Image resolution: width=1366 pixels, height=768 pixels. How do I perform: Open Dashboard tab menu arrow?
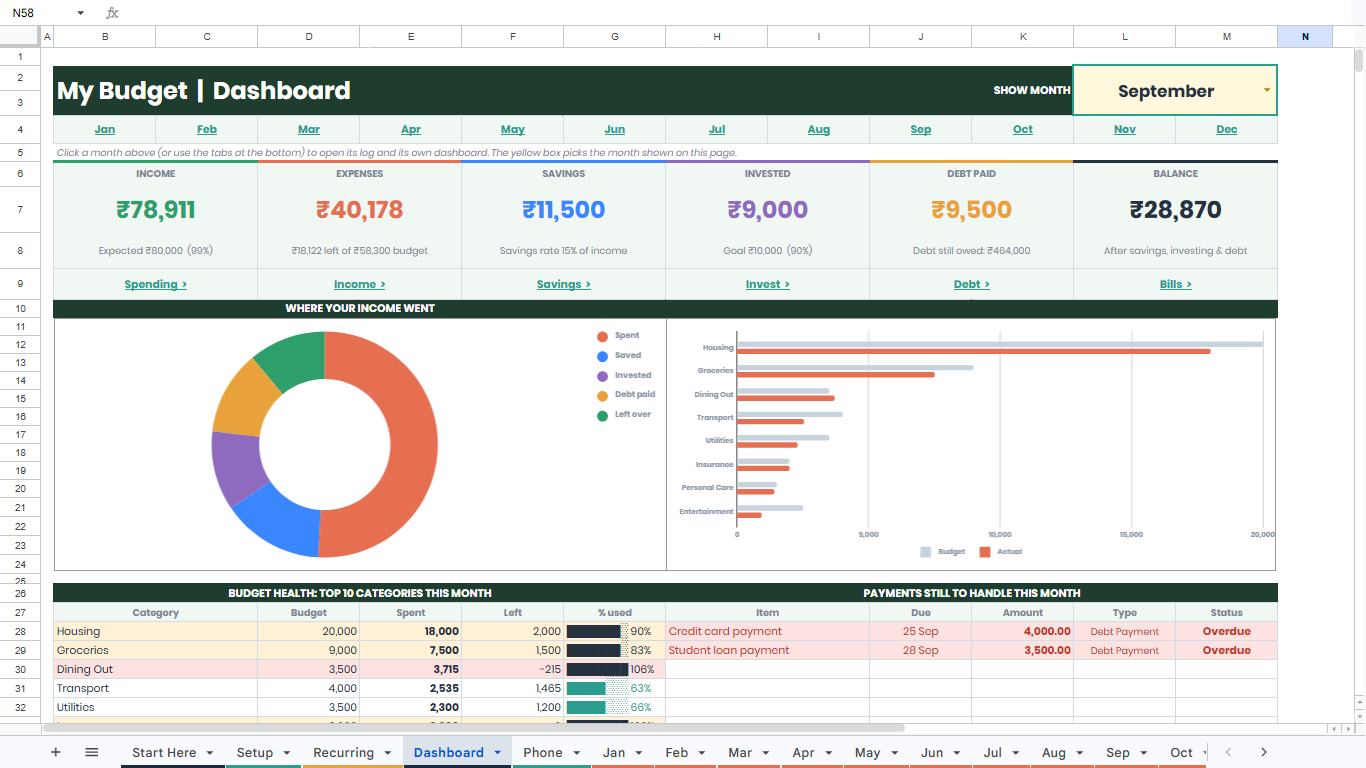pos(497,753)
